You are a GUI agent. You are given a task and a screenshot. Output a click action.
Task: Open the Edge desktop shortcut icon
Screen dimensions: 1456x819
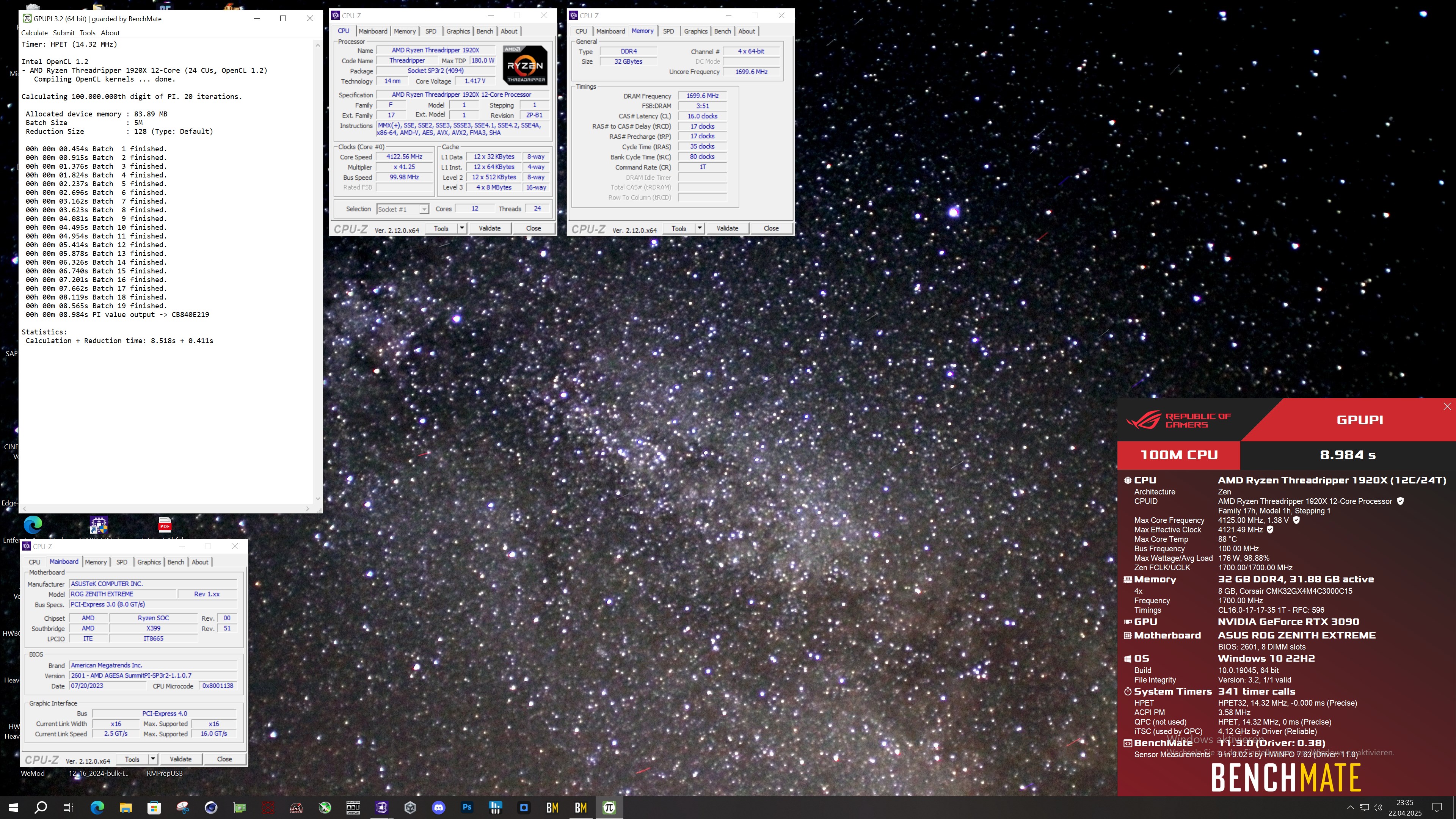tap(33, 526)
